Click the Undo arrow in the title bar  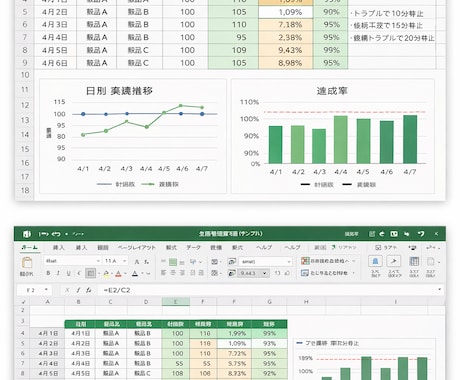(x=56, y=234)
